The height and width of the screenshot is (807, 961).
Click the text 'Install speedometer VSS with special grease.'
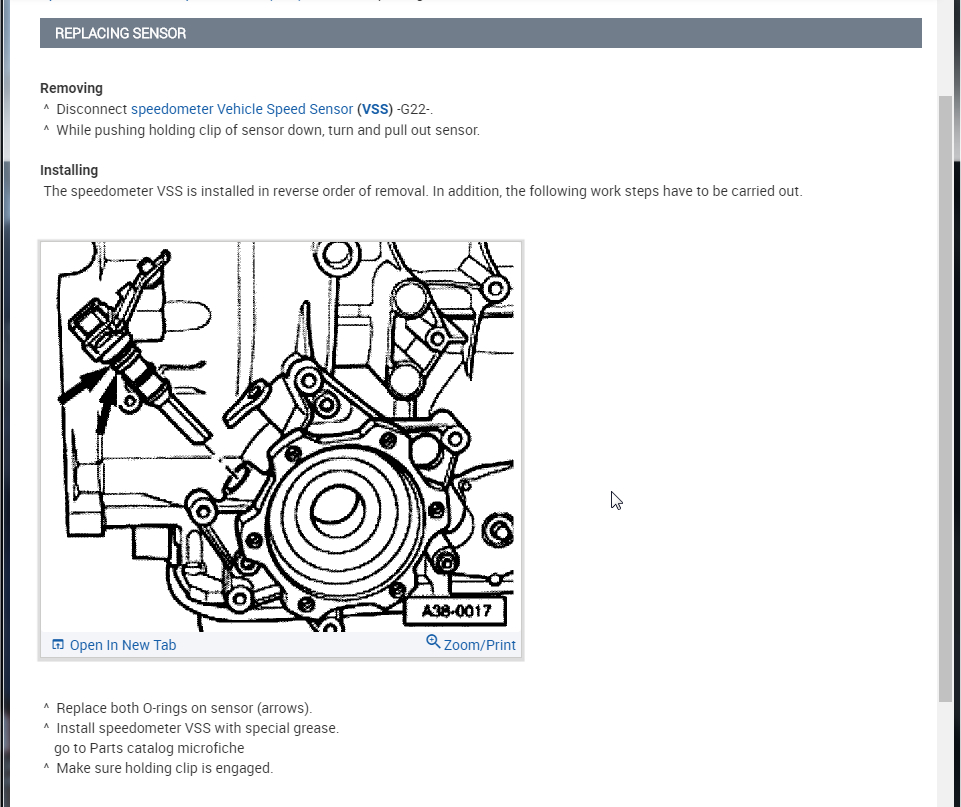197,728
